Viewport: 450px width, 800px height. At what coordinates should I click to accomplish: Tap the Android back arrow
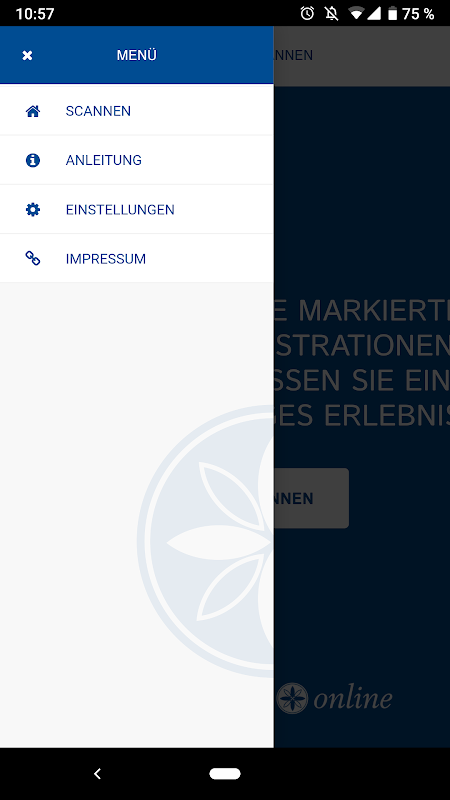pos(97,774)
